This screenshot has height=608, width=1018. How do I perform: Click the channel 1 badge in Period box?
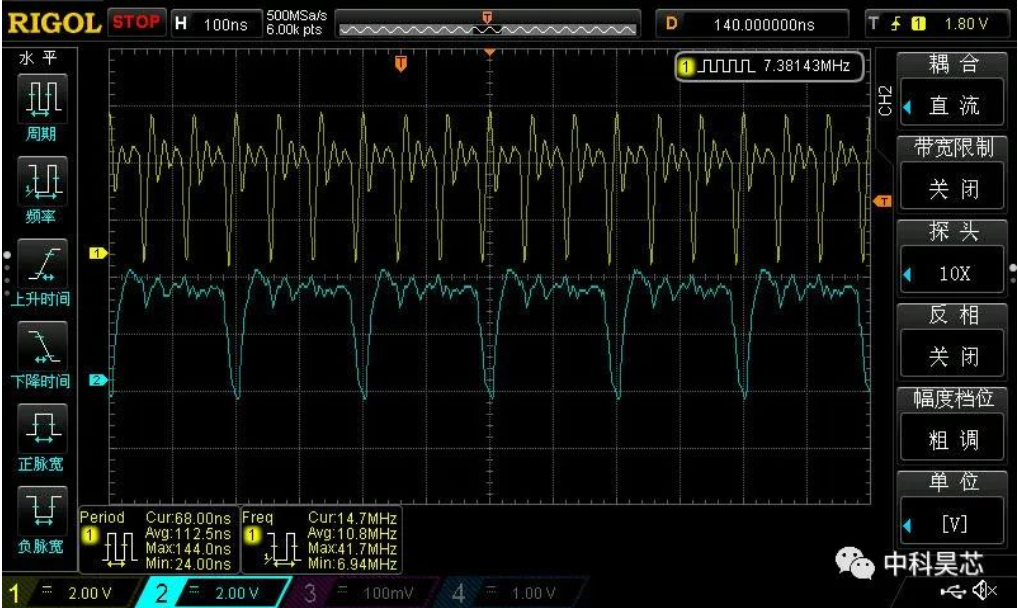point(89,535)
